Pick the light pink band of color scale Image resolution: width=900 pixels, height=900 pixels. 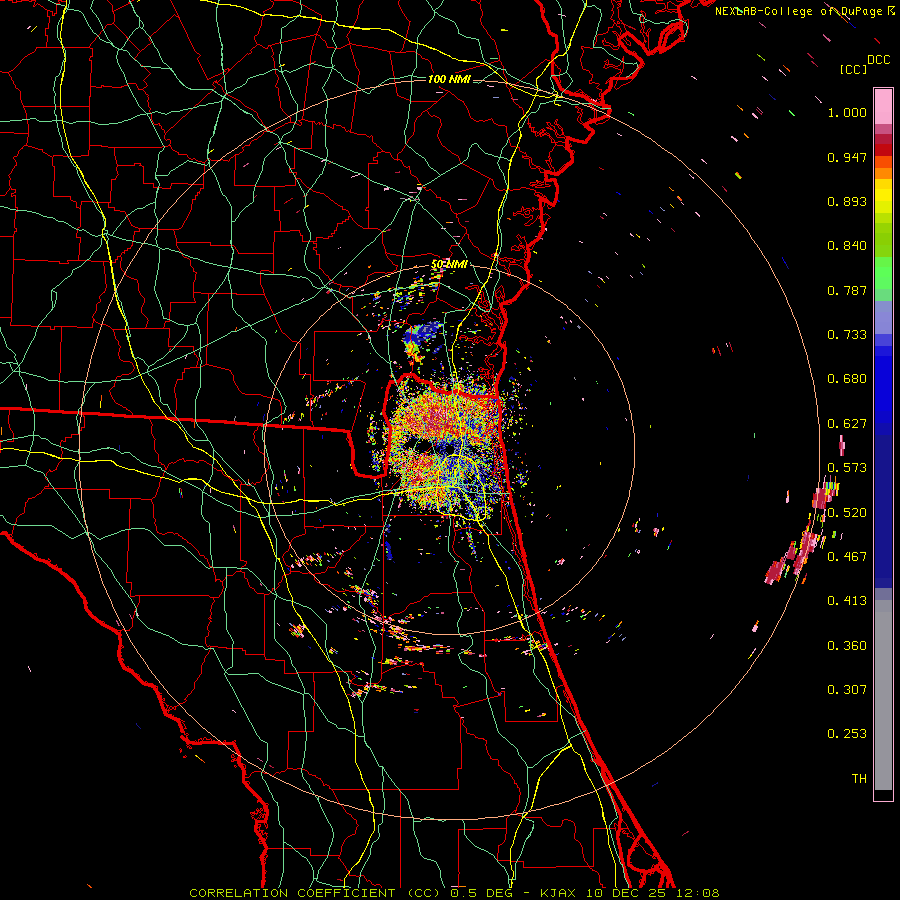click(x=883, y=107)
